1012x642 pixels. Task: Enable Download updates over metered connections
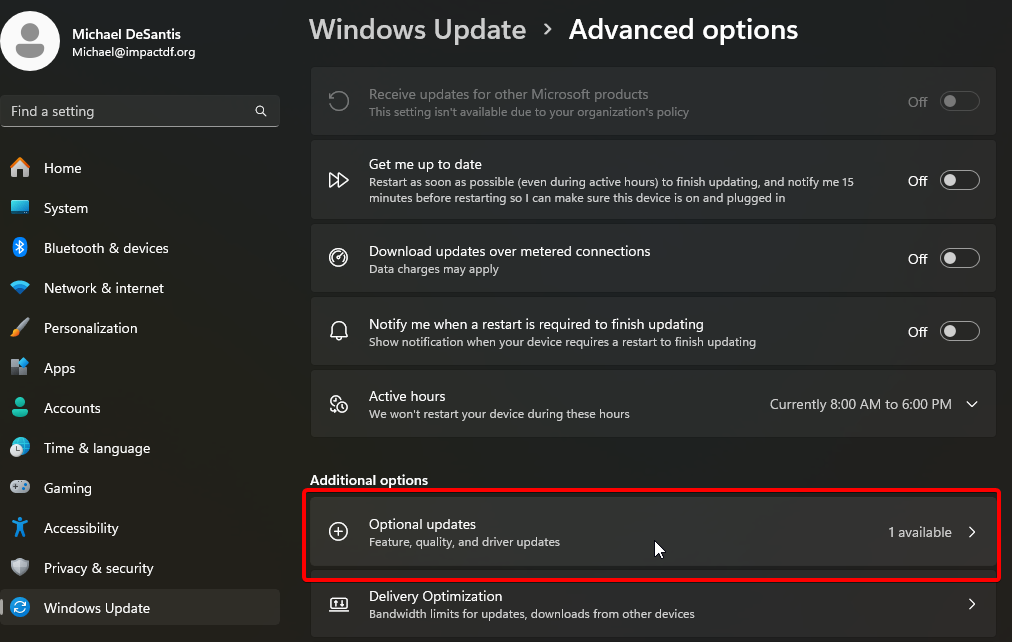[x=959, y=258]
